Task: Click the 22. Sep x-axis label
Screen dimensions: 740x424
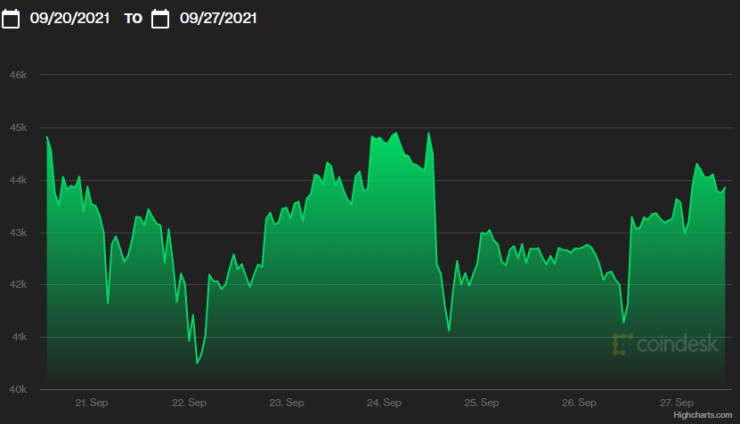Action: (x=189, y=403)
